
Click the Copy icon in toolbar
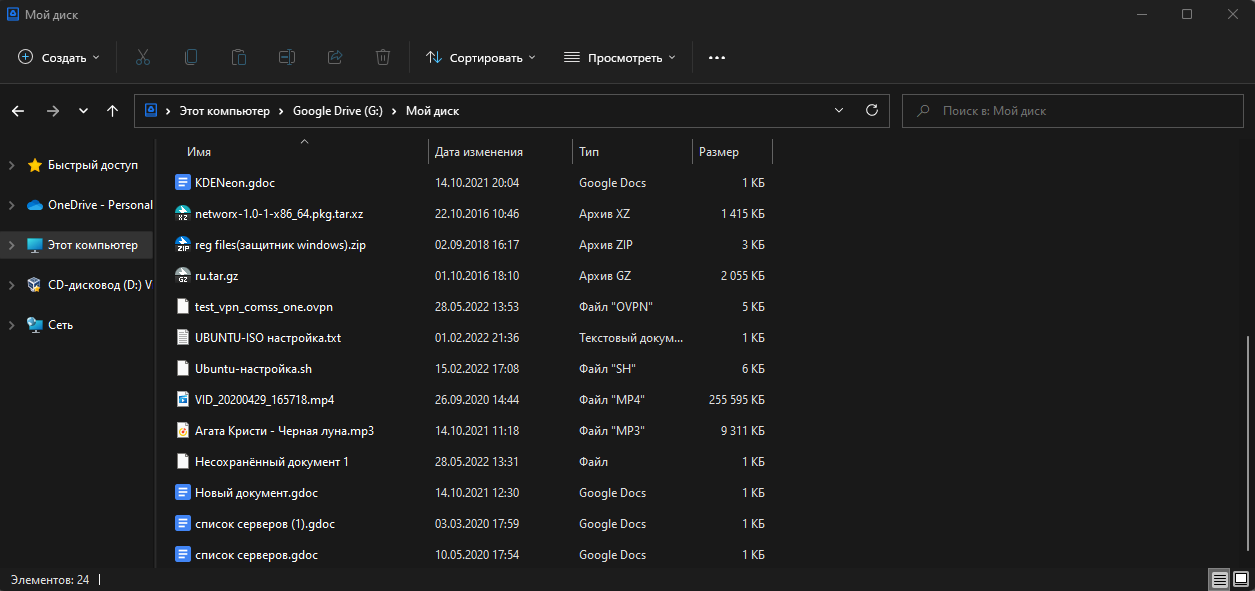pos(190,58)
